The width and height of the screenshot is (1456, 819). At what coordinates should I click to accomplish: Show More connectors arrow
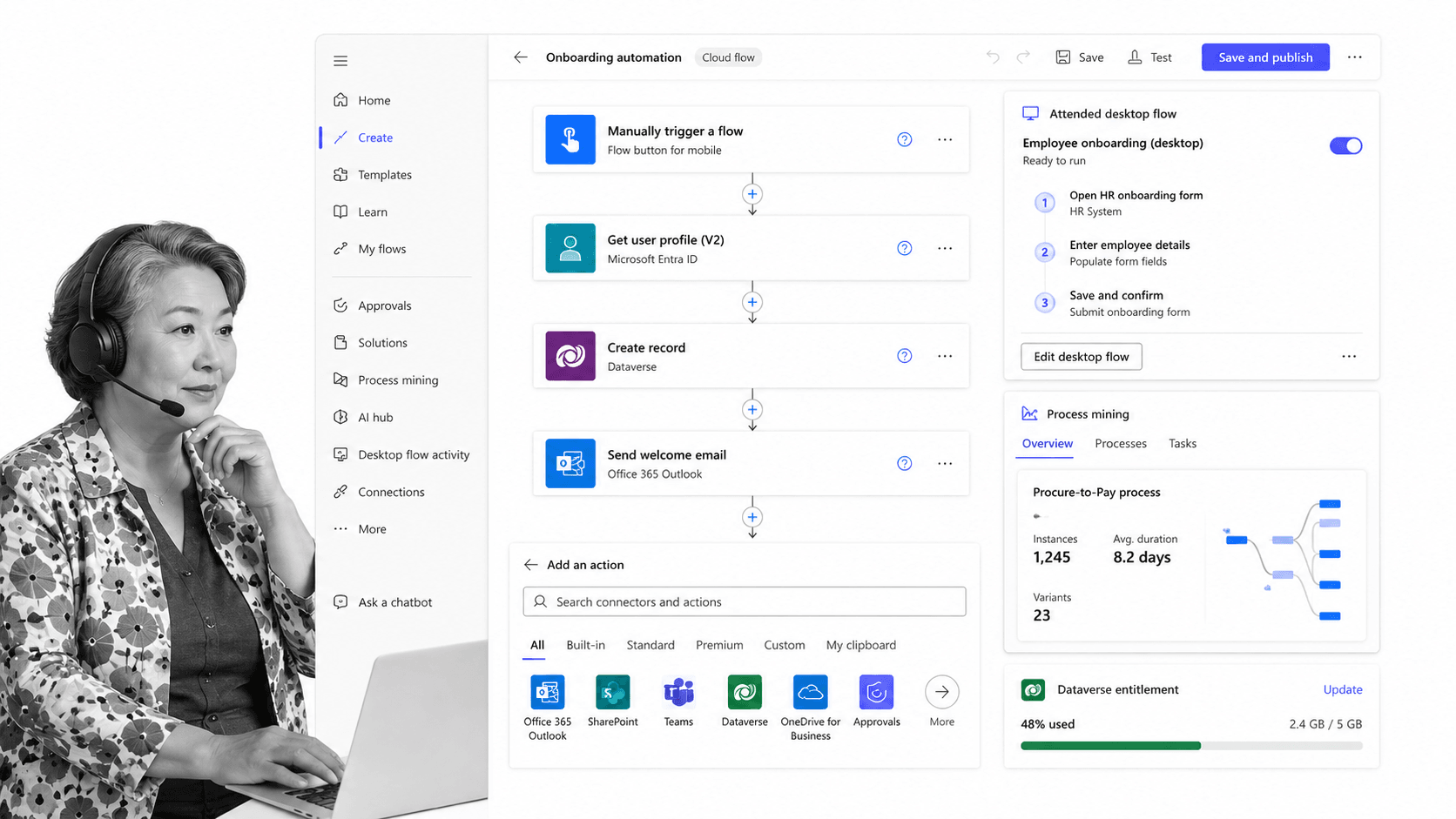(942, 693)
